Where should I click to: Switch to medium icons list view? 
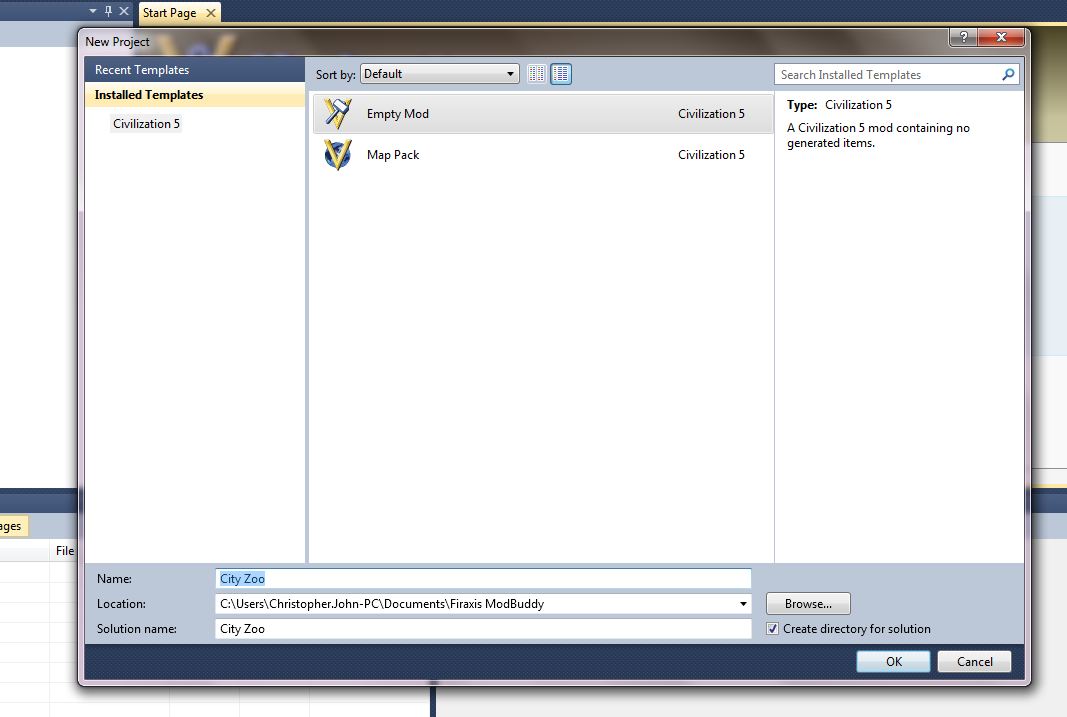tap(561, 73)
